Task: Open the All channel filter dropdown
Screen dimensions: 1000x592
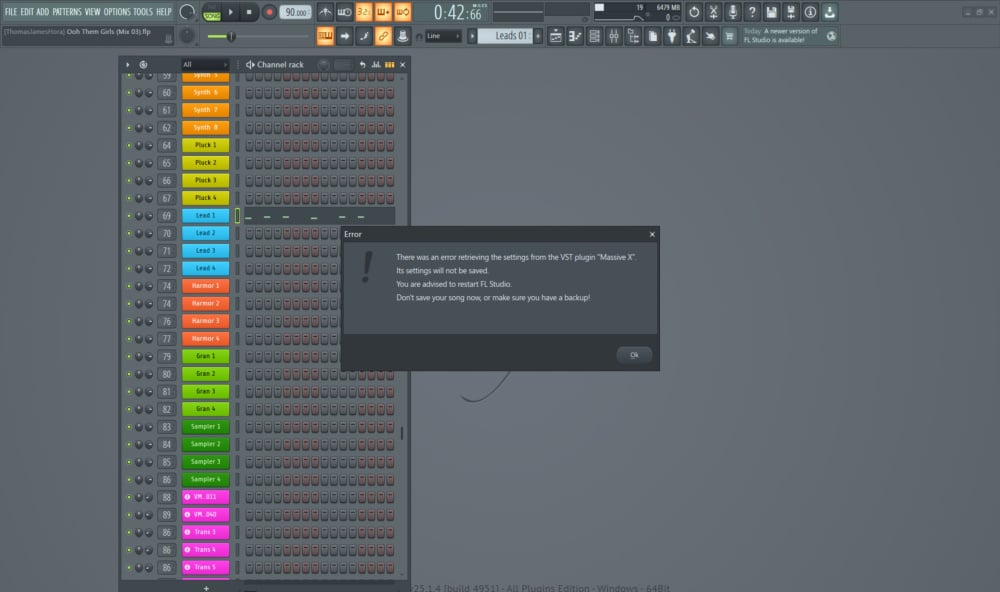Action: 205,64
